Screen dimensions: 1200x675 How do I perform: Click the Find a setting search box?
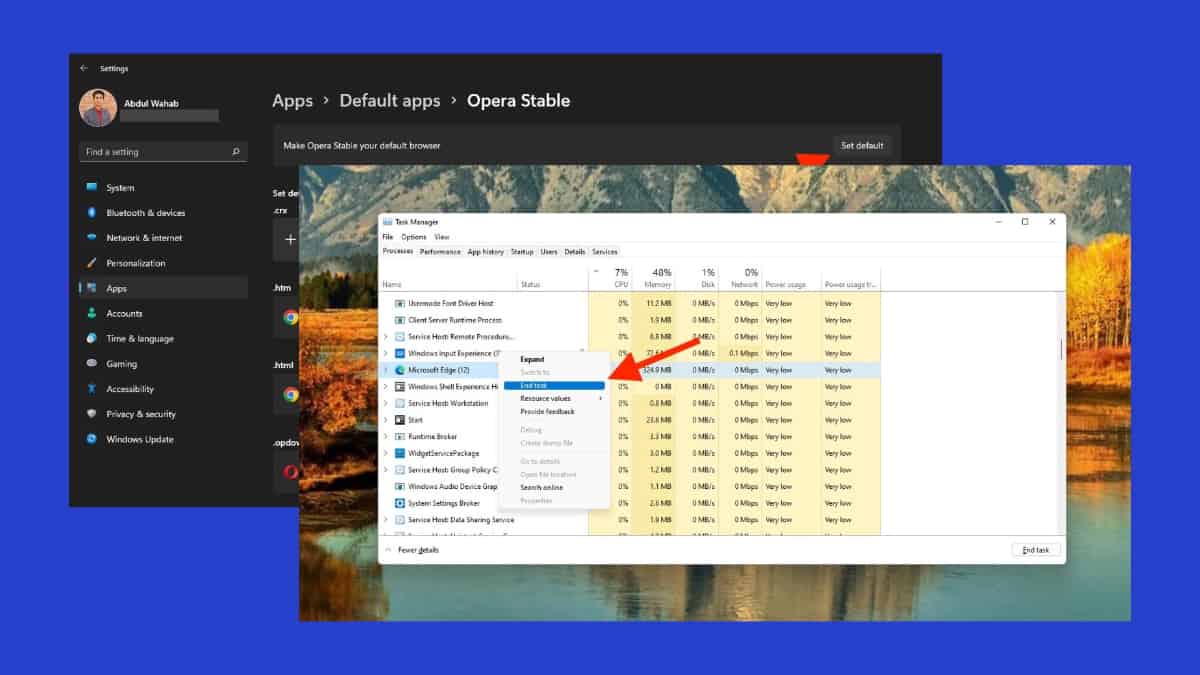coord(163,152)
